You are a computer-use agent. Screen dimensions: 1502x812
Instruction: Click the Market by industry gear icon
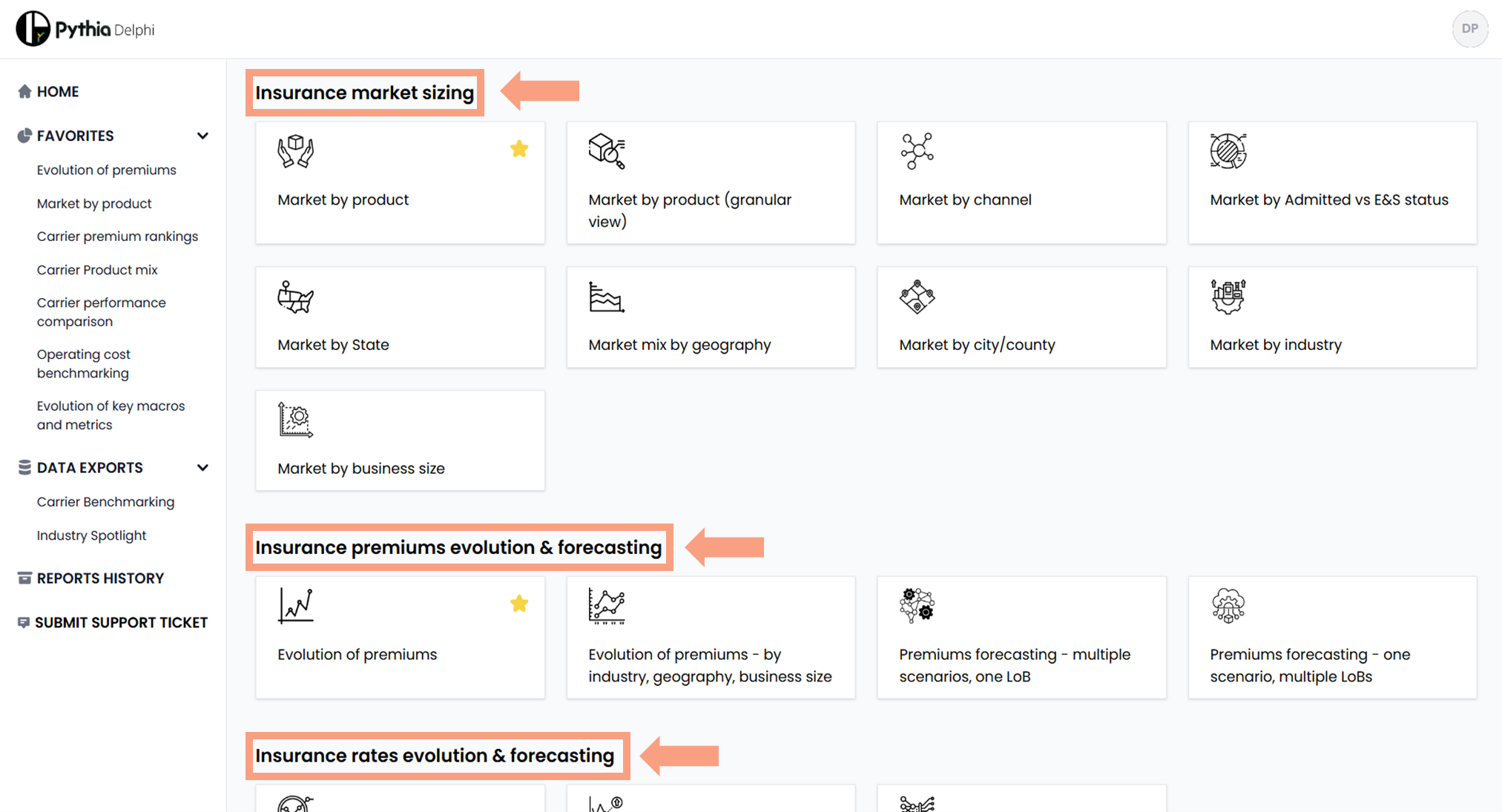click(1228, 297)
